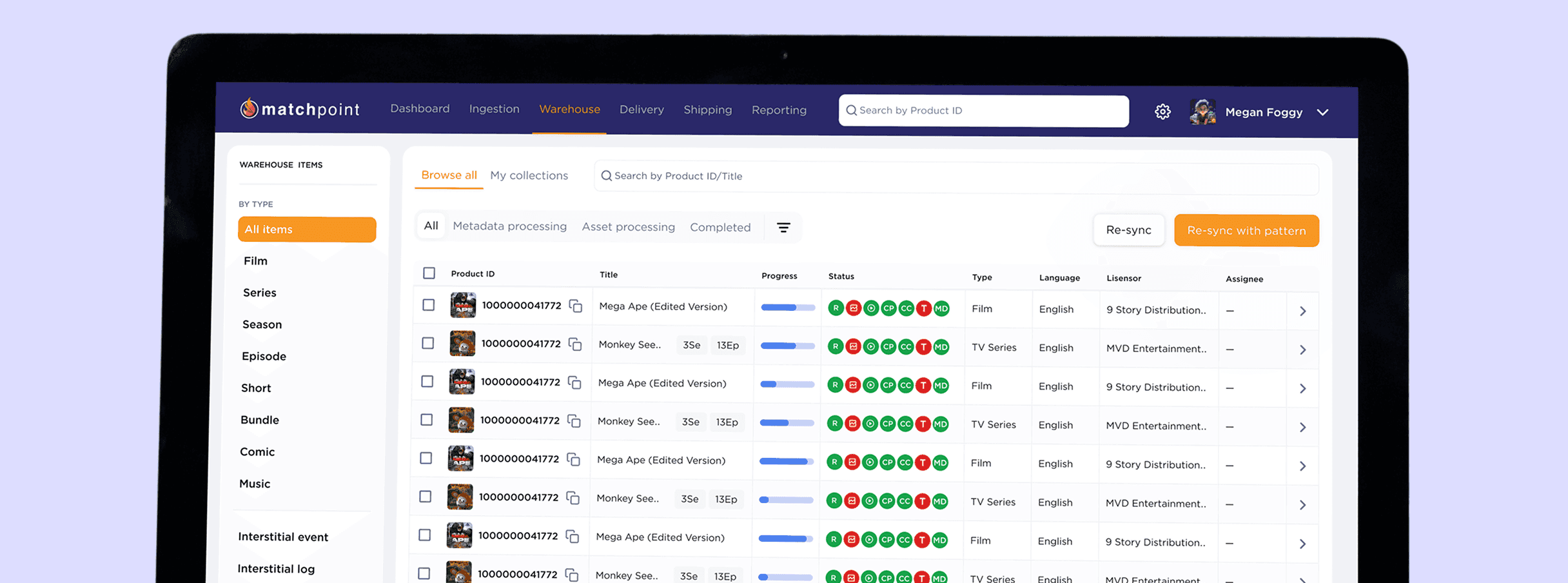Click Megan Foggy's avatar picture
Viewport: 1568px width, 583px height.
pos(1202,112)
